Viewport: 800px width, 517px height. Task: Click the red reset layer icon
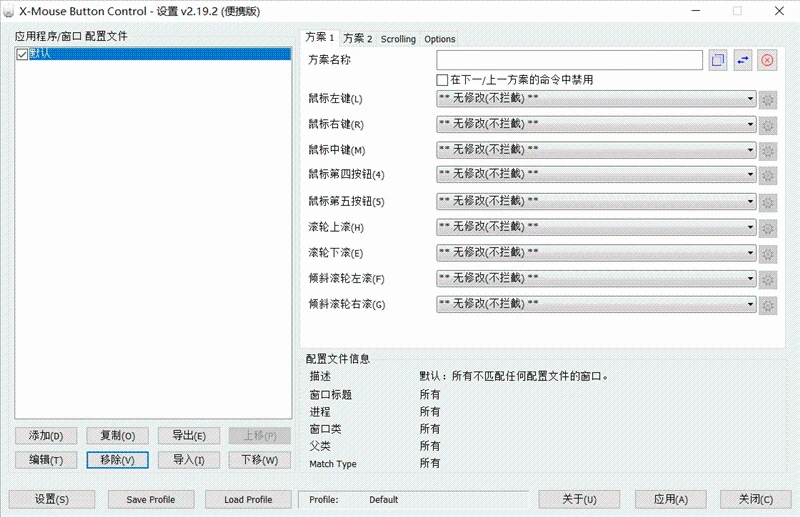click(767, 60)
